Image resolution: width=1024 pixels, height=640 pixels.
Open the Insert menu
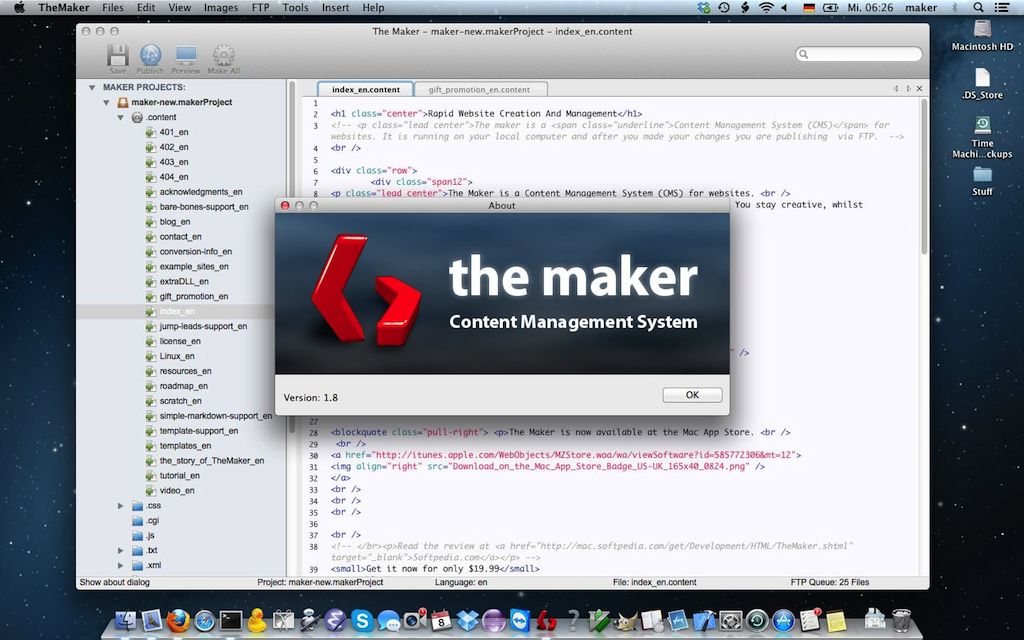[x=335, y=7]
